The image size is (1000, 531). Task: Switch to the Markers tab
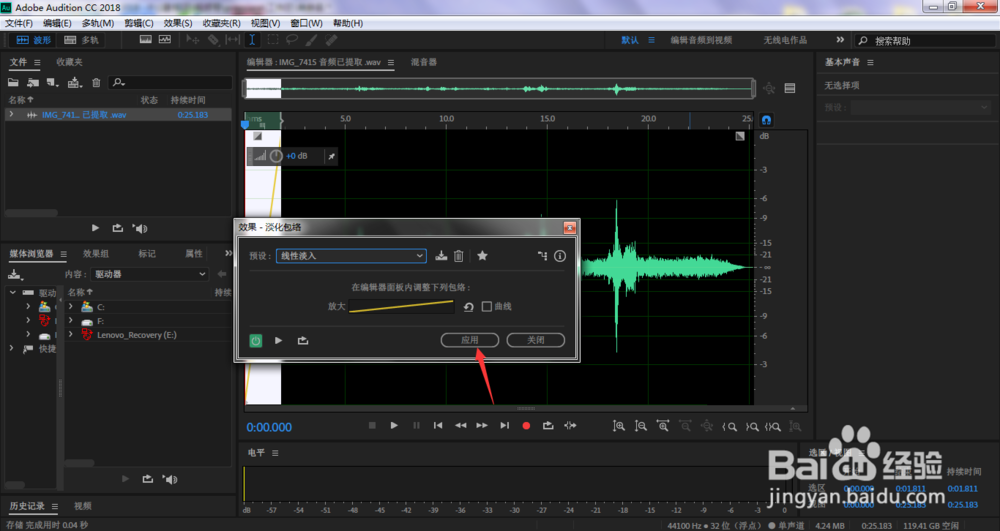click(147, 254)
